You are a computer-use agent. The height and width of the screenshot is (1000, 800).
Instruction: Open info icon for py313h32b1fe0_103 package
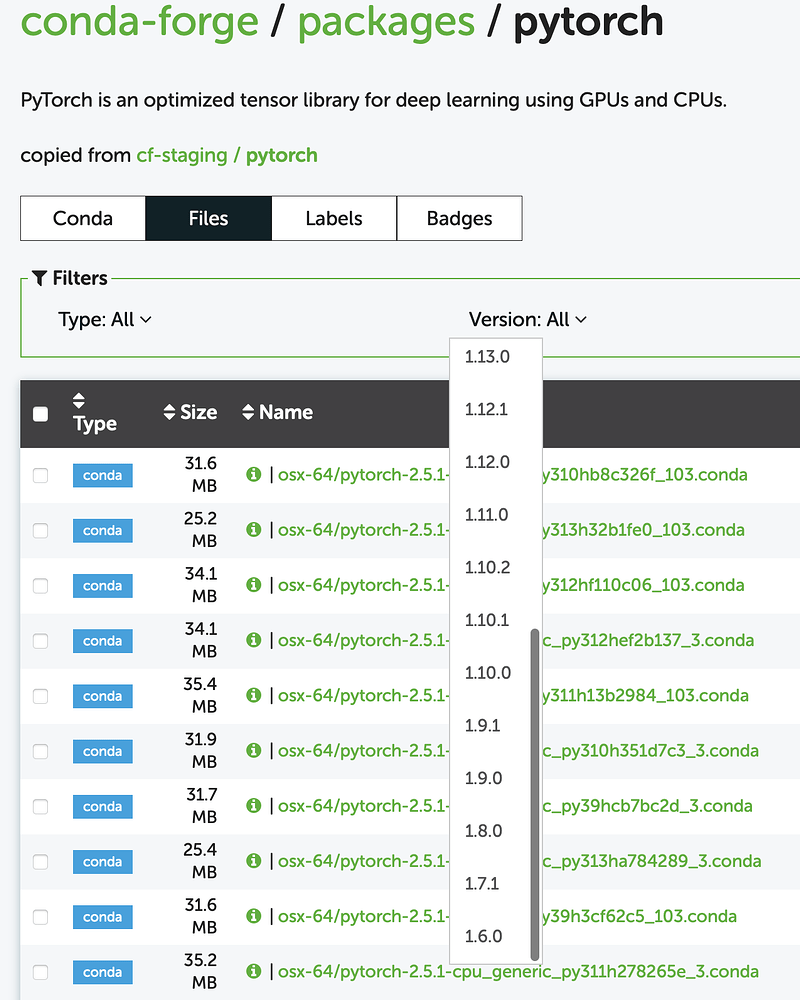click(253, 529)
